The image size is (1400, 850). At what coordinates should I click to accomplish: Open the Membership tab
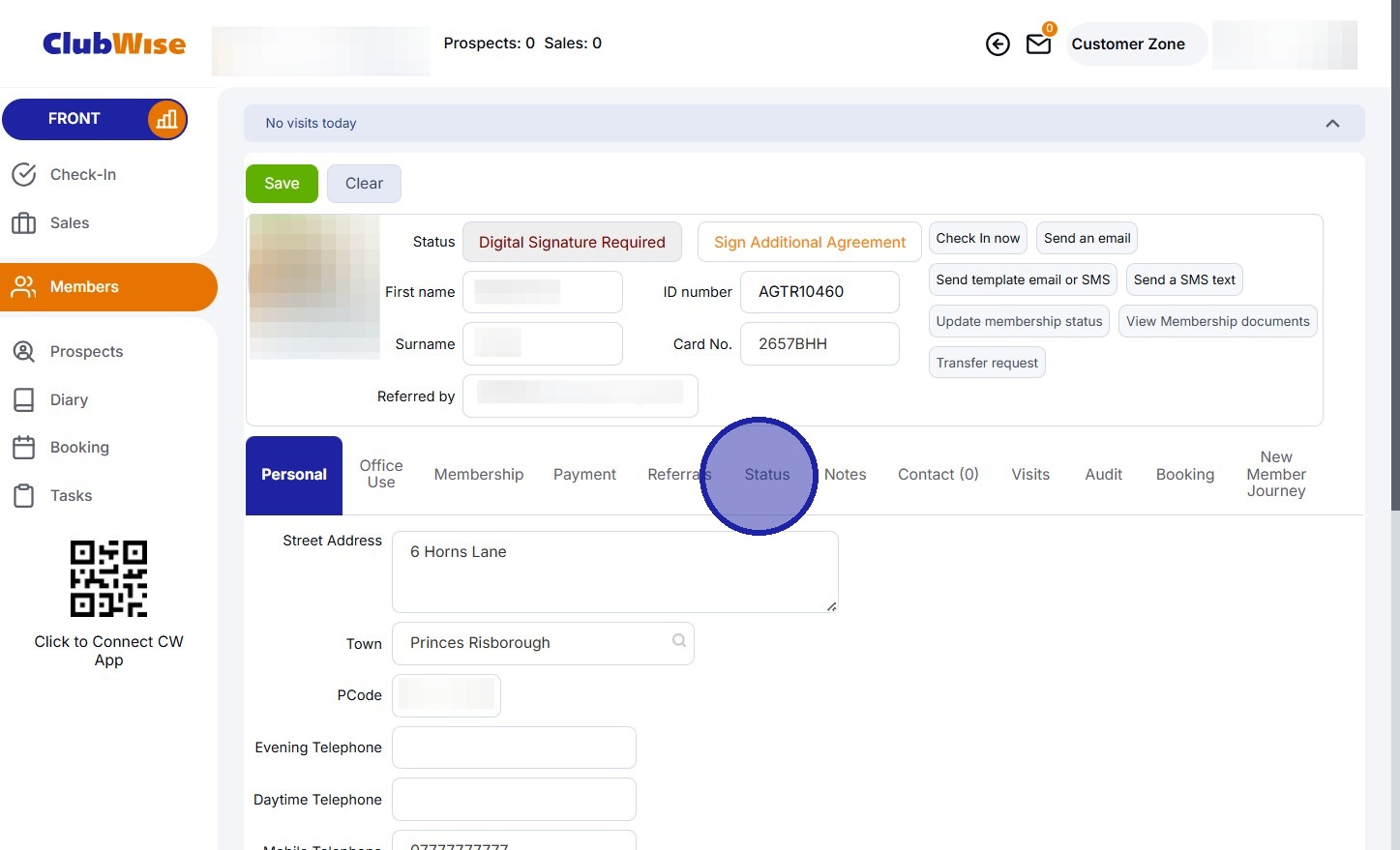[479, 475]
